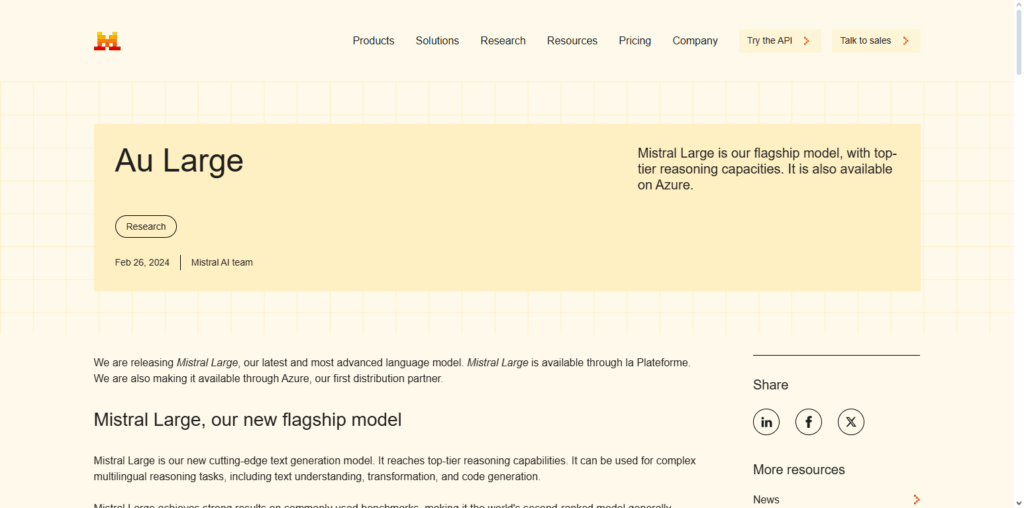Click the 'Share' heading
Screen dimensions: 1024x508
pyautogui.click(x=771, y=385)
